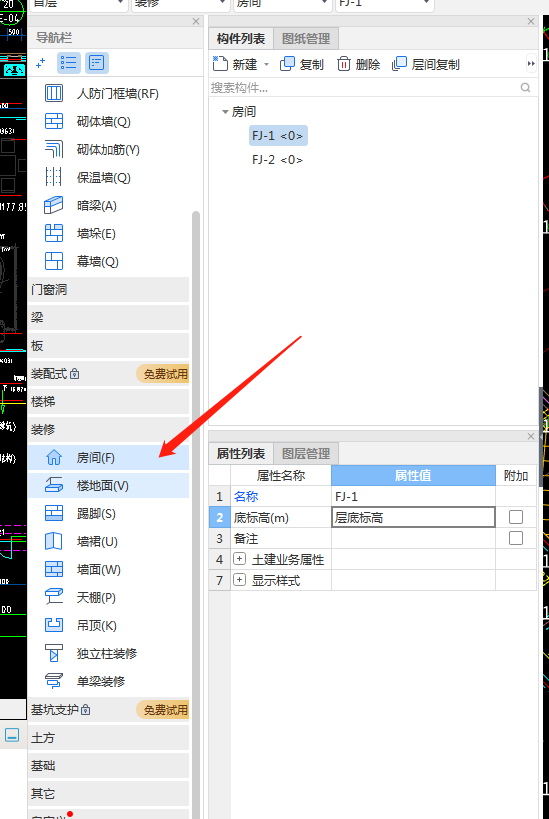This screenshot has height=819, width=549.
Task: Collapse the 装修 category
Action: click(x=108, y=429)
